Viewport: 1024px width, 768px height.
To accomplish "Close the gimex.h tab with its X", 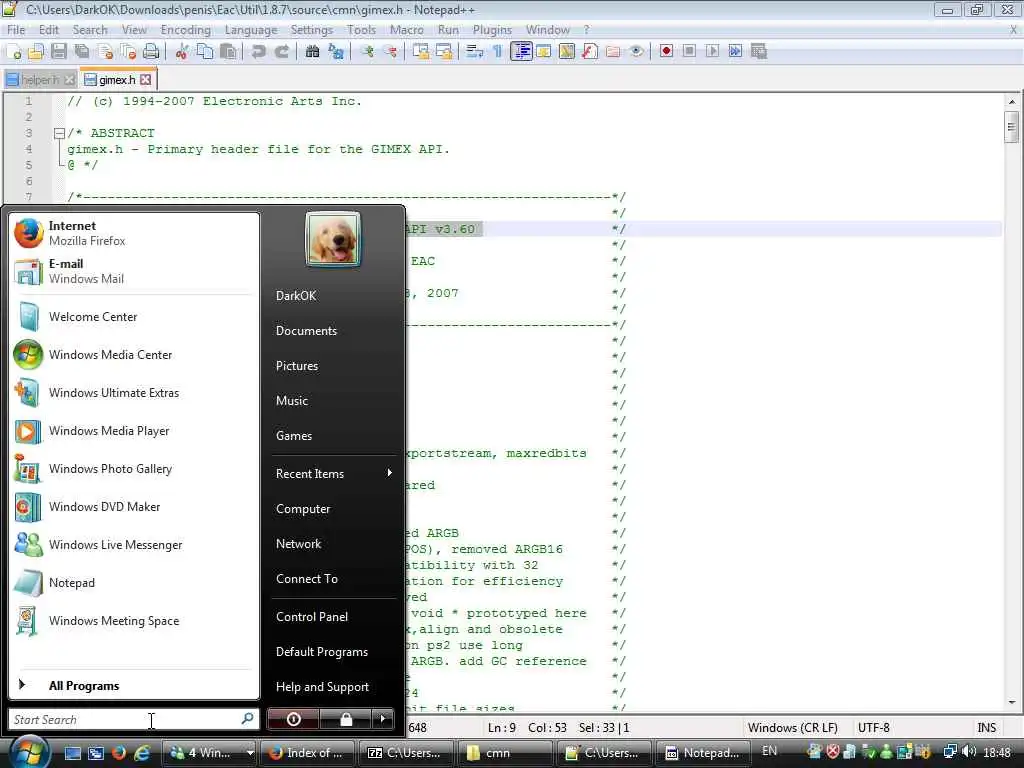I will click(146, 80).
